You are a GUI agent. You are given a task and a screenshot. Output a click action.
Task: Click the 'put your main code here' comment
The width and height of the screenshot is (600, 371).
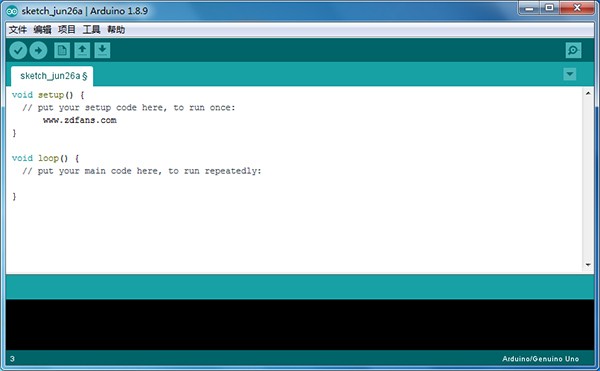pyautogui.click(x=142, y=171)
